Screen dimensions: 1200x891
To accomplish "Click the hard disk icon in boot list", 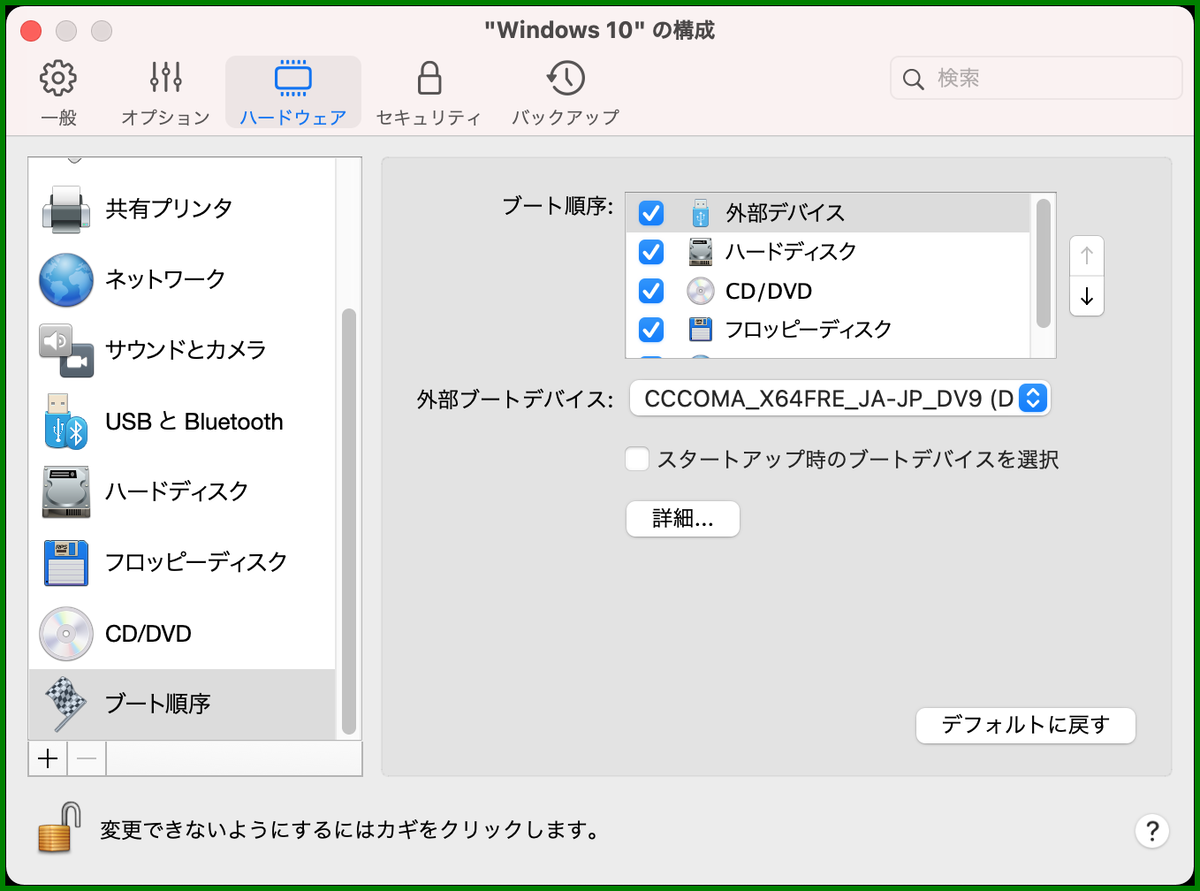I will (x=701, y=251).
